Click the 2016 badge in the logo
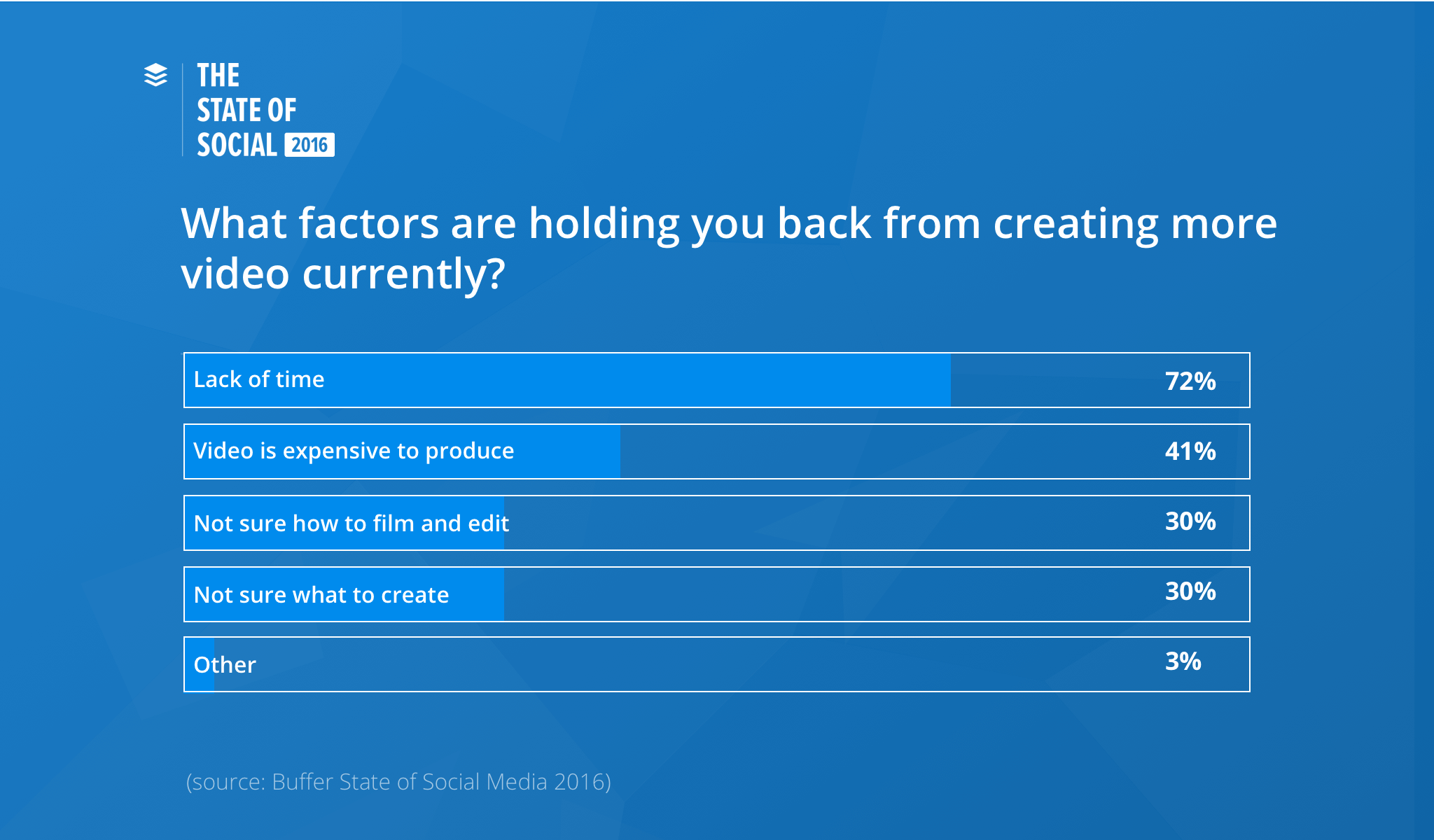 point(309,145)
